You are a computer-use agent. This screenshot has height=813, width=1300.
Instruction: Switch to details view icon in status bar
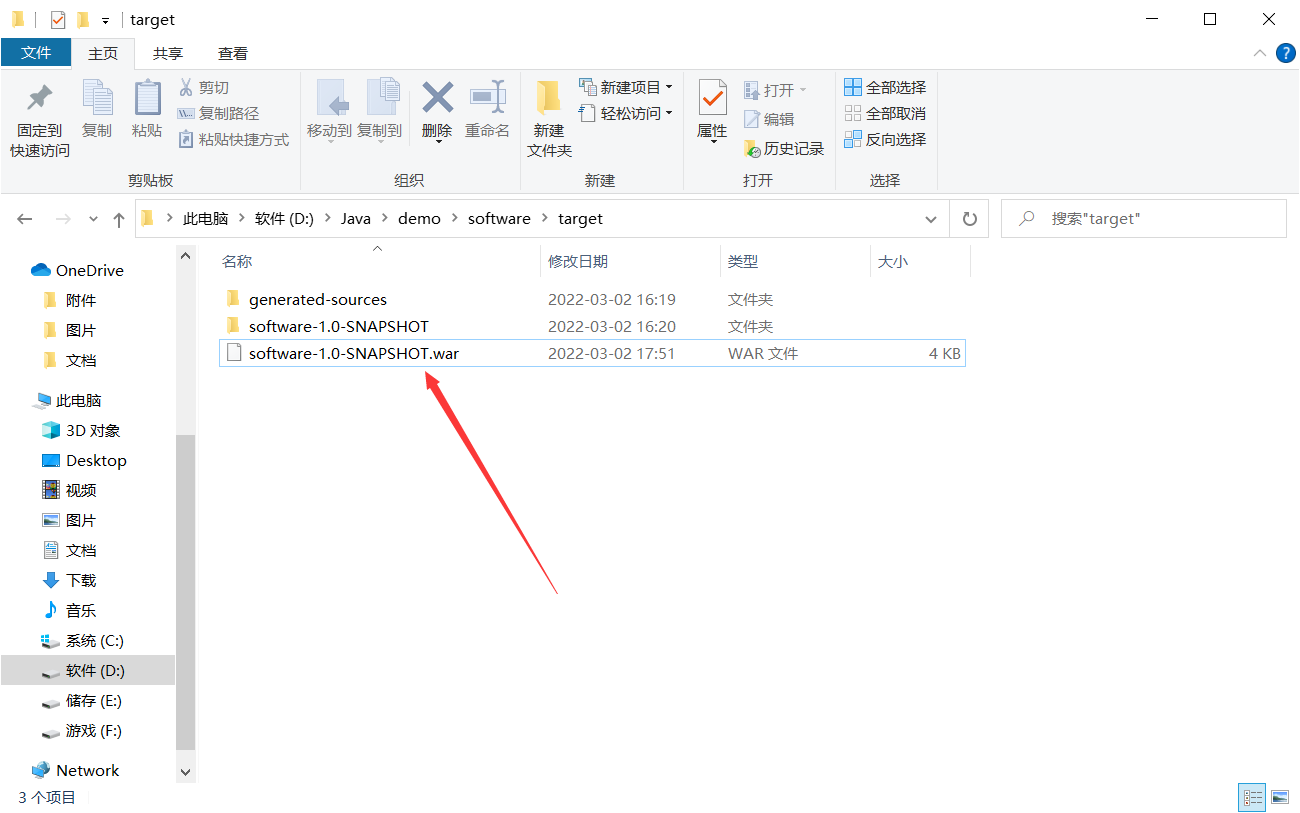[x=1252, y=797]
